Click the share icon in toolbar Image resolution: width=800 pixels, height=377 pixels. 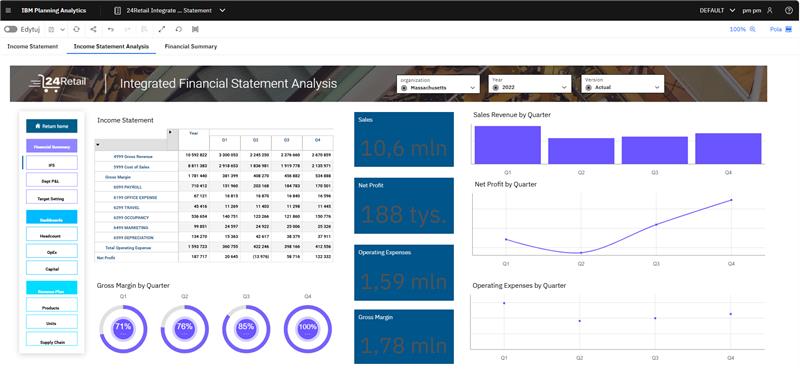tap(93, 30)
